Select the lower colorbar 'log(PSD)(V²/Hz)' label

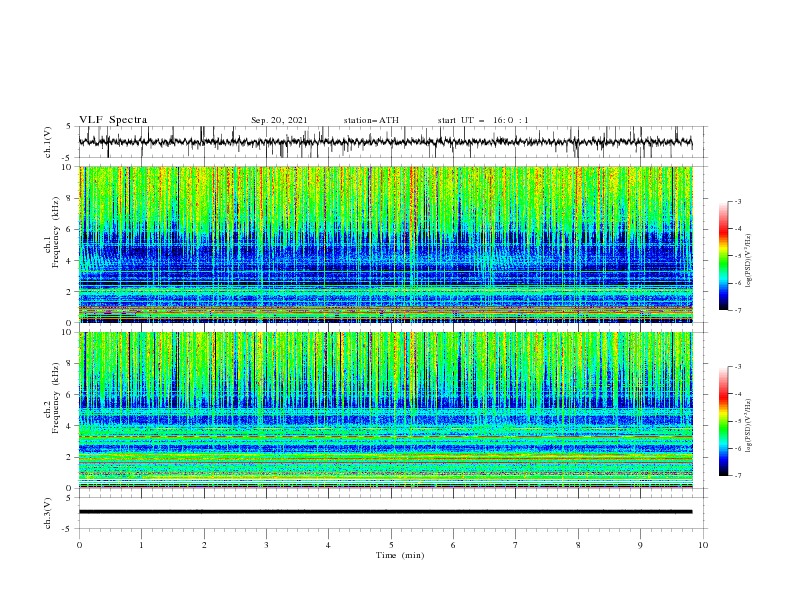(x=749, y=426)
